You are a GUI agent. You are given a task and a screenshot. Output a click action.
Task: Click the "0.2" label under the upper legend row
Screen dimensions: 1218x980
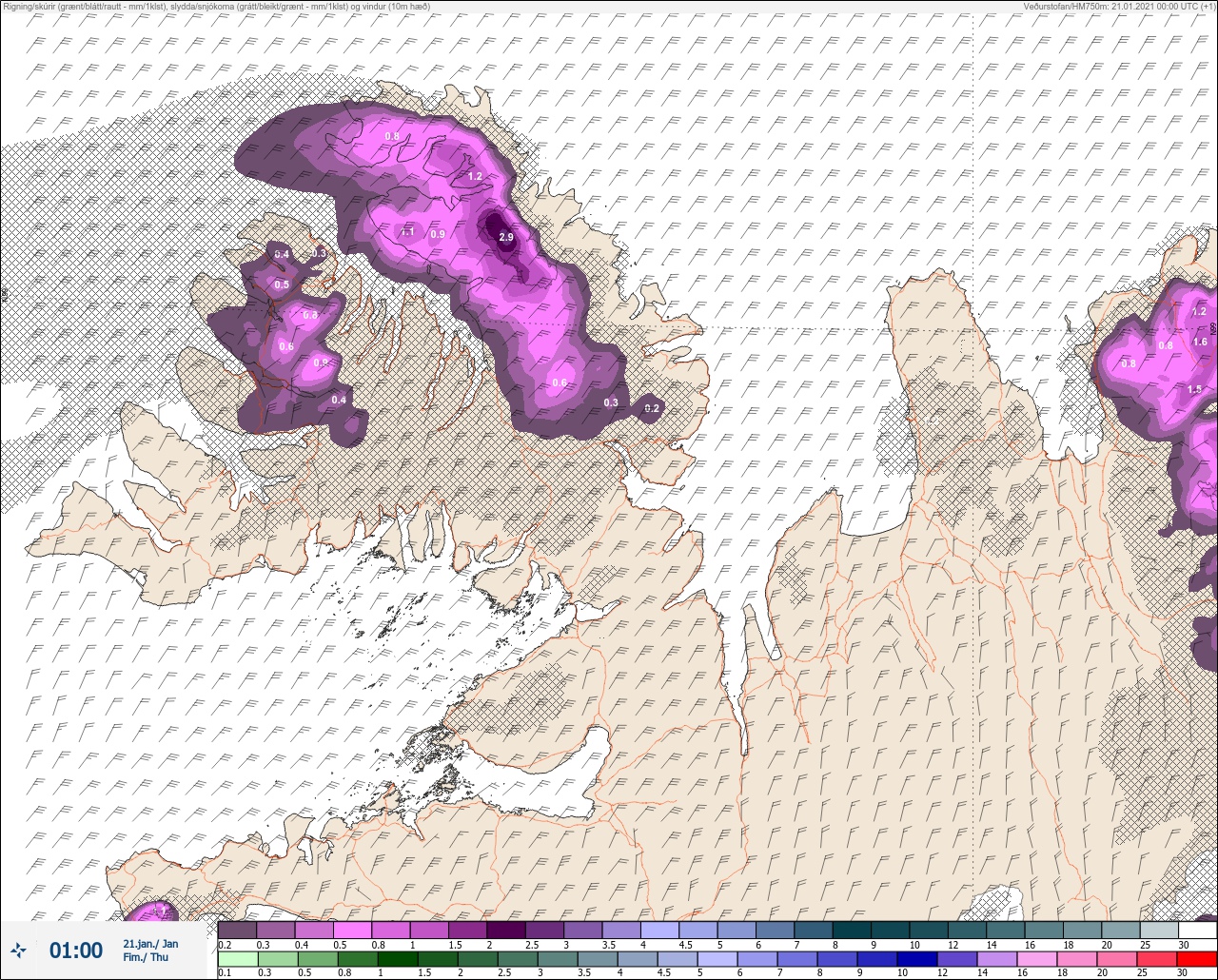pyautogui.click(x=225, y=944)
